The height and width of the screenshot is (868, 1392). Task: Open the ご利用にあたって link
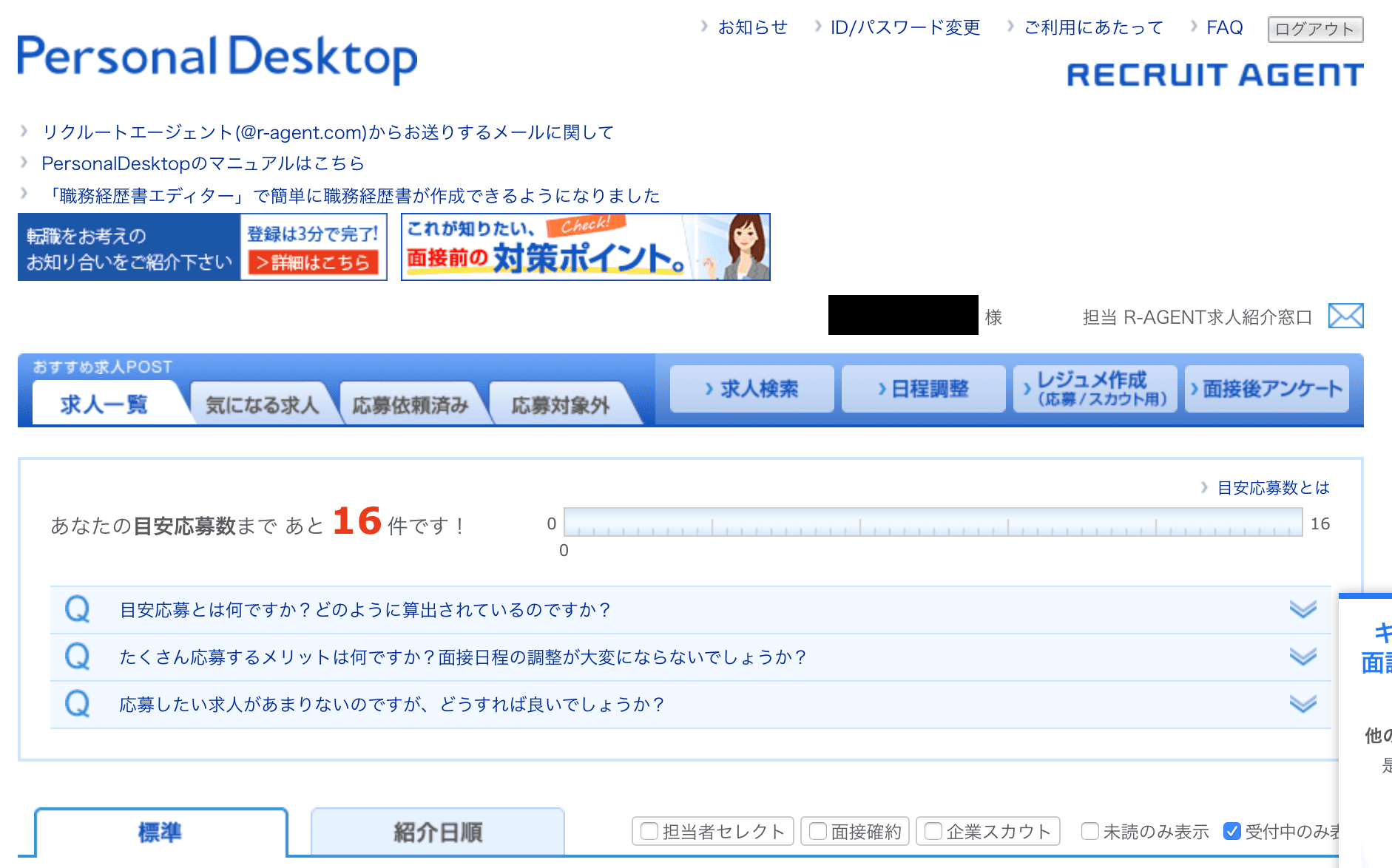click(x=1093, y=27)
